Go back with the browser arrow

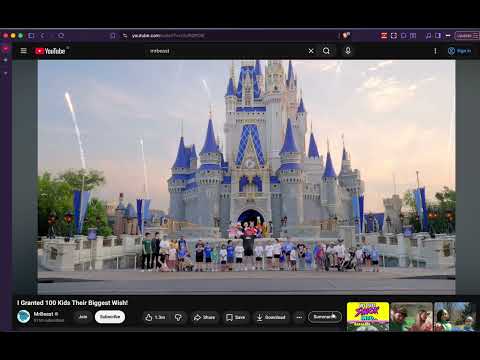coord(43,35)
